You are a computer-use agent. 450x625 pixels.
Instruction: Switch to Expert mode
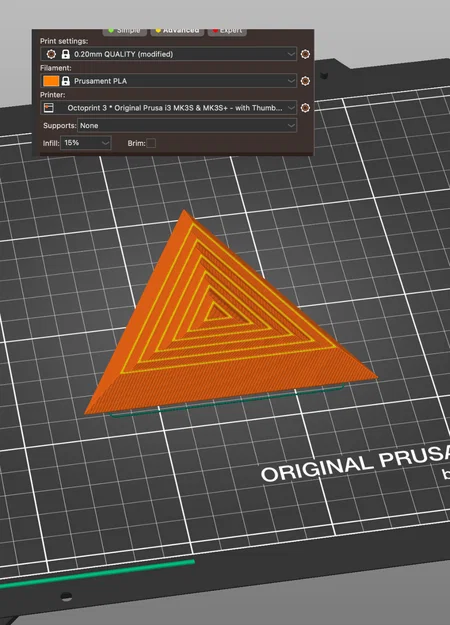[227, 31]
